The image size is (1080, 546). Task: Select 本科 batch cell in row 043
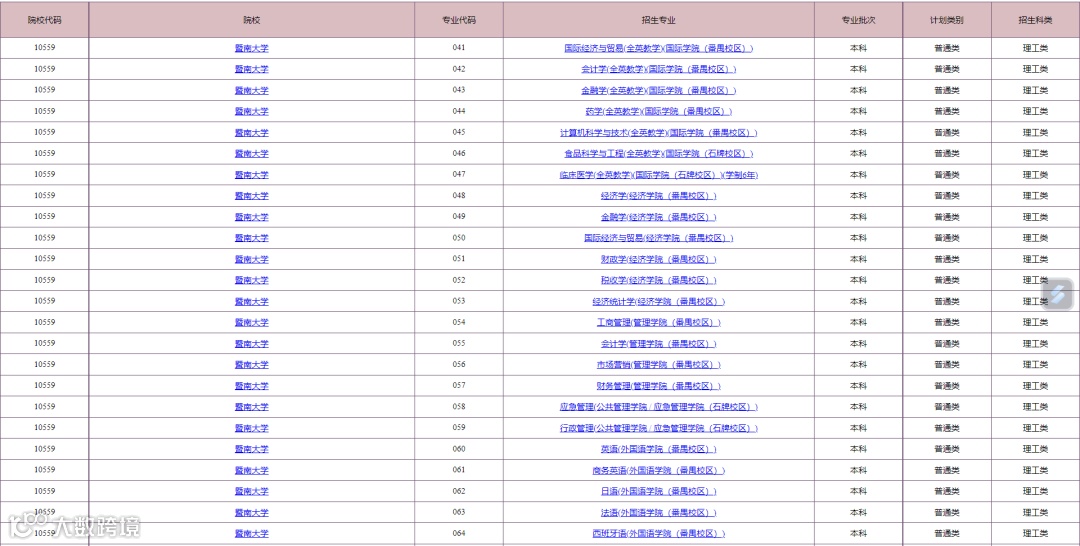[x=858, y=90]
